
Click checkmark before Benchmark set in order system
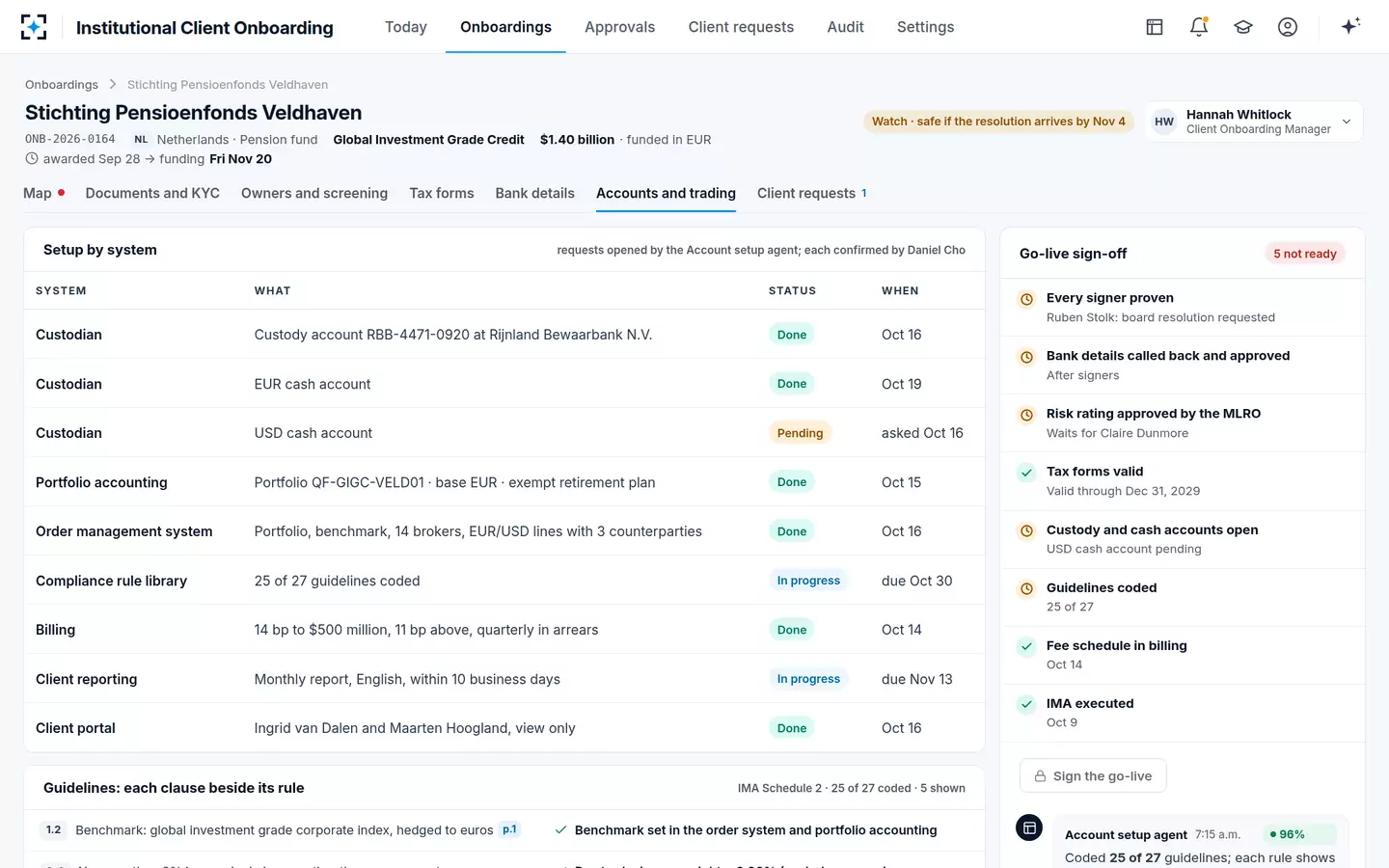pos(560,829)
